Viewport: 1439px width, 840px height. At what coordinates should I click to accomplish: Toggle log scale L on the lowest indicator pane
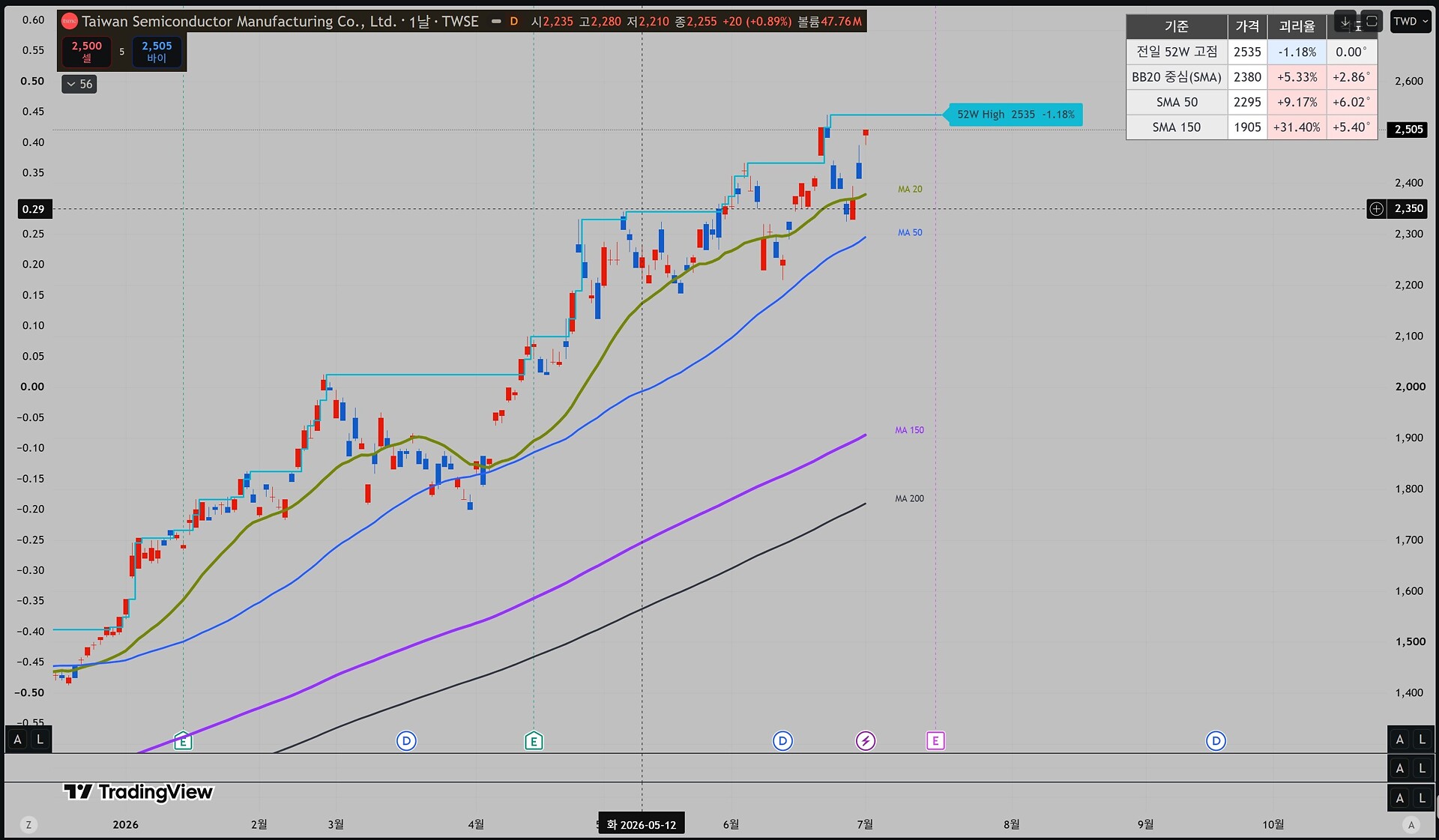[x=1422, y=798]
